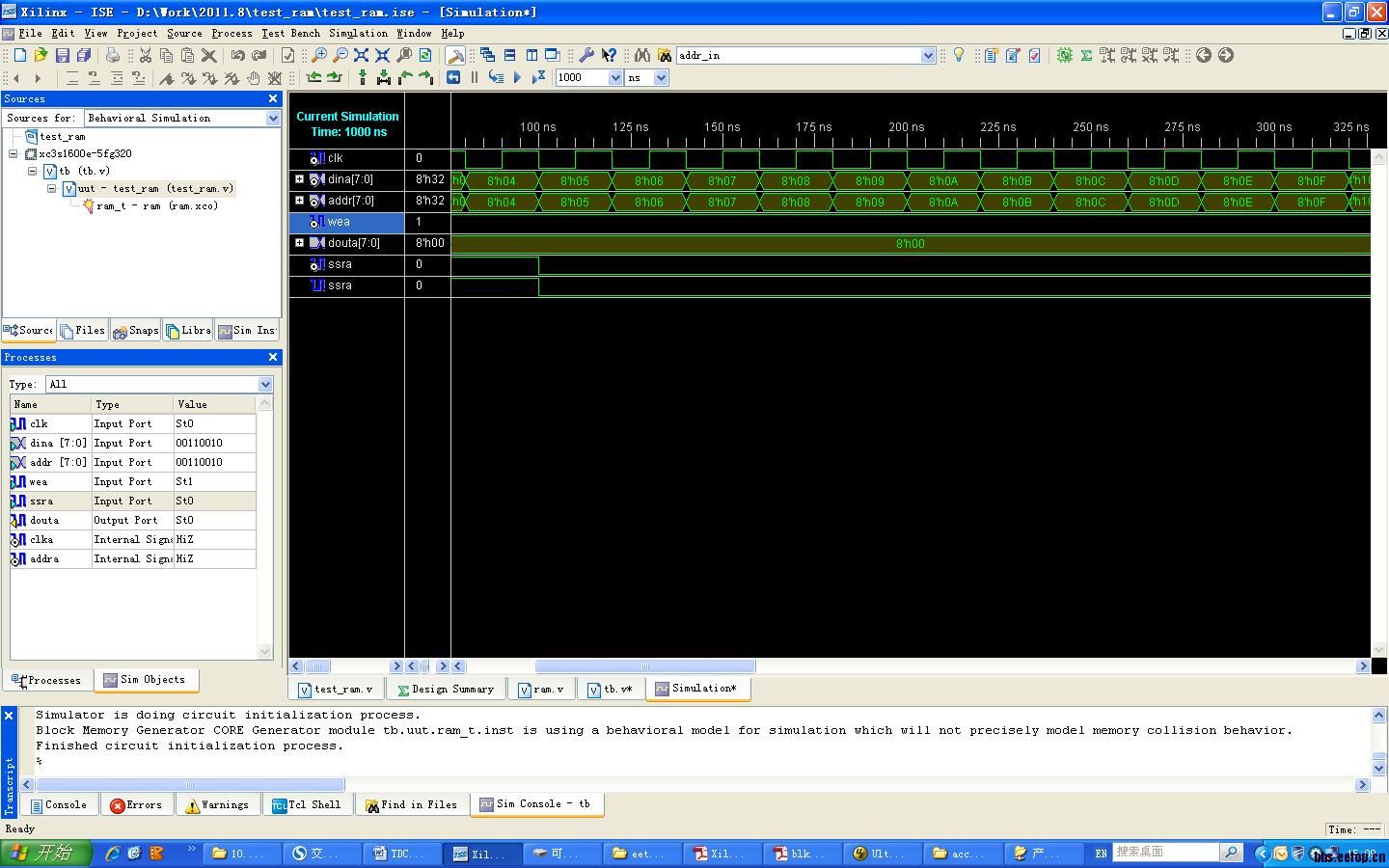Click the scissors Cut icon
Image resolution: width=1389 pixels, height=868 pixels.
(x=146, y=56)
